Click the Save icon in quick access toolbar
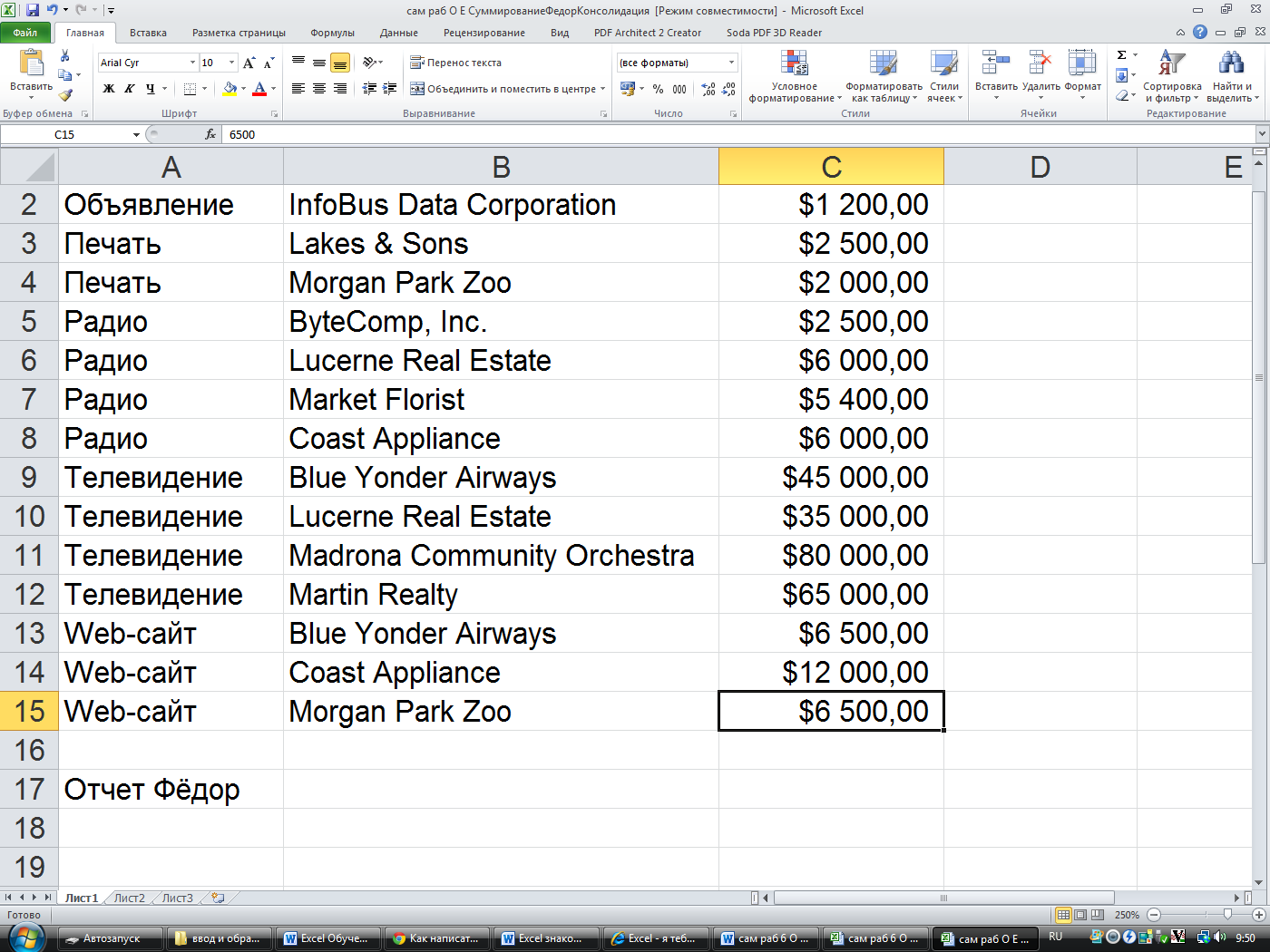Viewport: 1270px width, 952px height. (x=33, y=10)
